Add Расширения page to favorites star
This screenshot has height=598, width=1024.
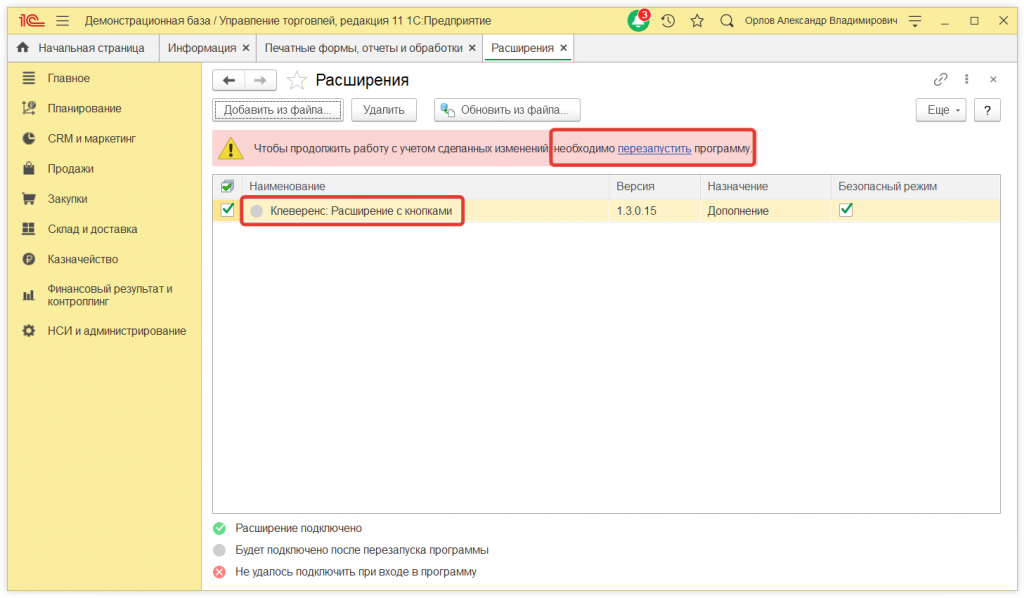296,81
